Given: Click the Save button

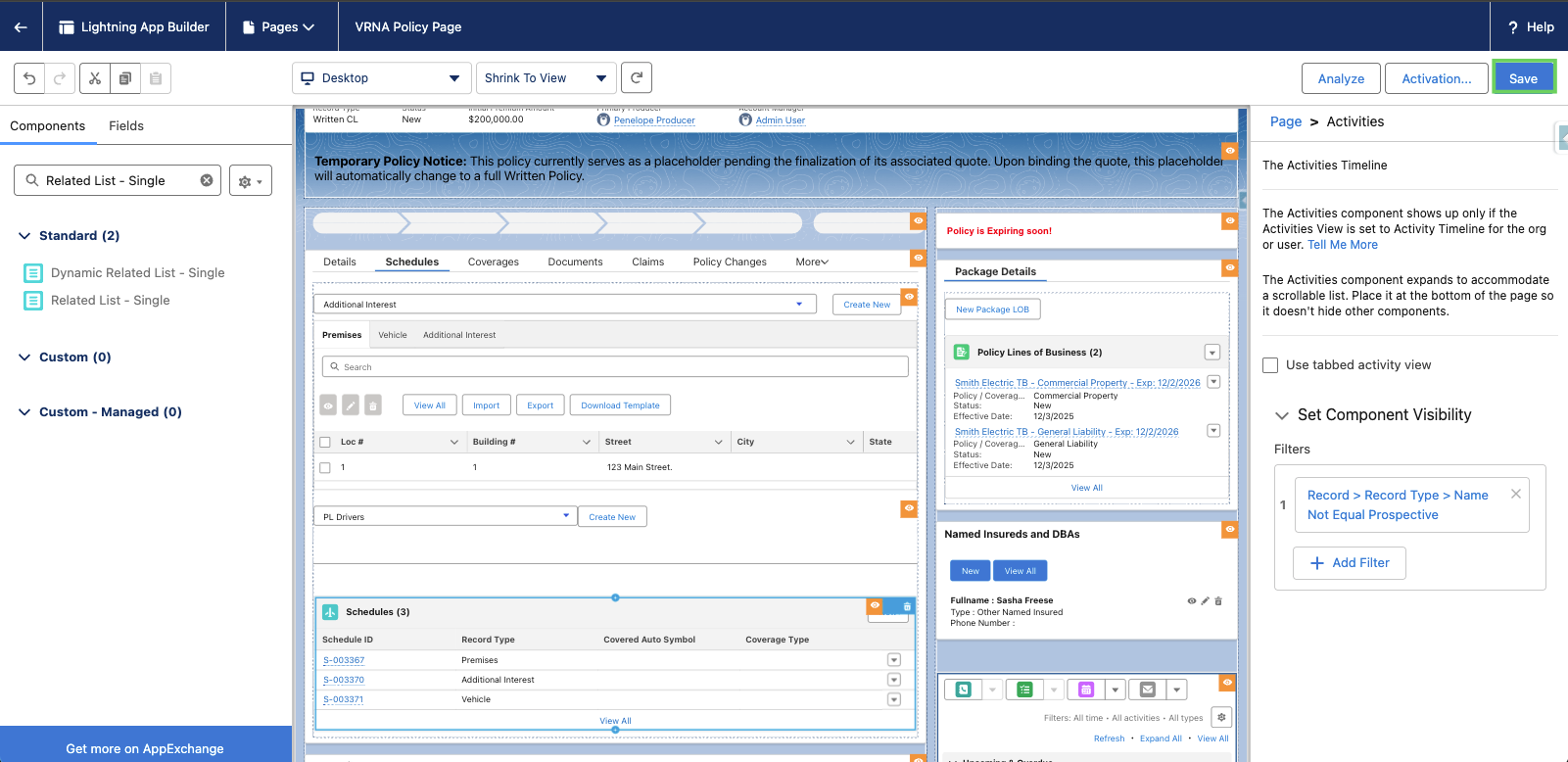Looking at the screenshot, I should point(1524,78).
